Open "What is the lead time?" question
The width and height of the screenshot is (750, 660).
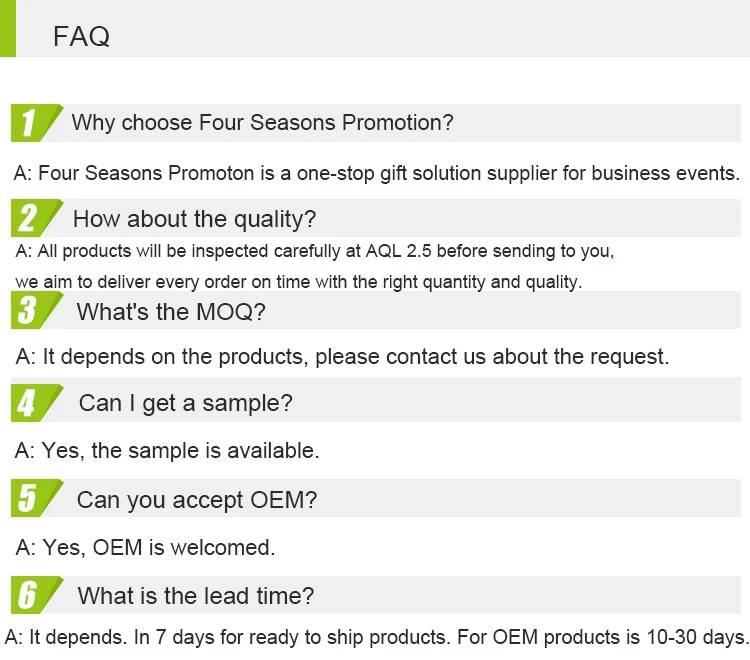(195, 596)
